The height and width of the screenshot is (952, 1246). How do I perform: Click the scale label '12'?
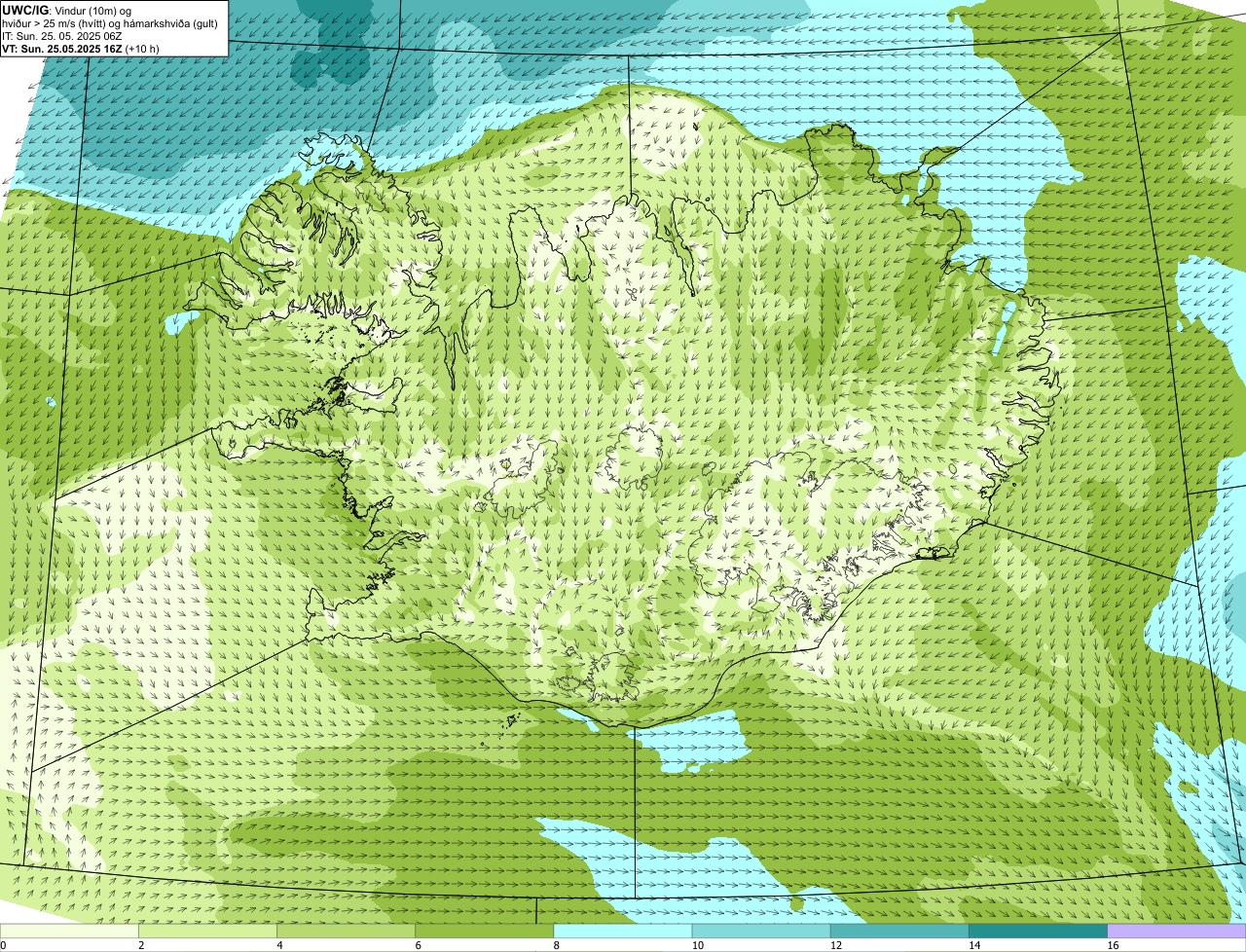tap(836, 945)
